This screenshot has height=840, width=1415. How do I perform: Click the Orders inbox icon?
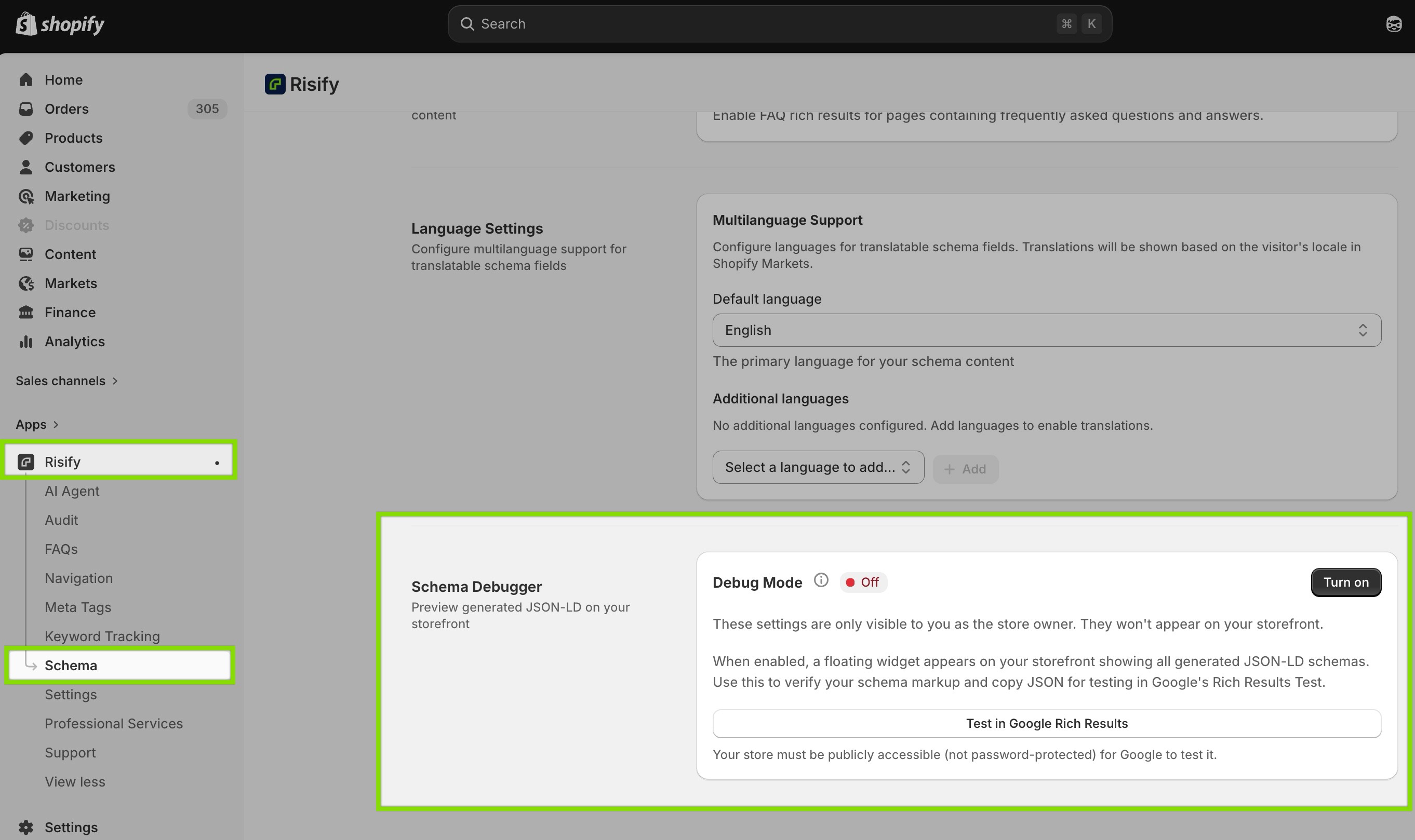pyautogui.click(x=25, y=109)
